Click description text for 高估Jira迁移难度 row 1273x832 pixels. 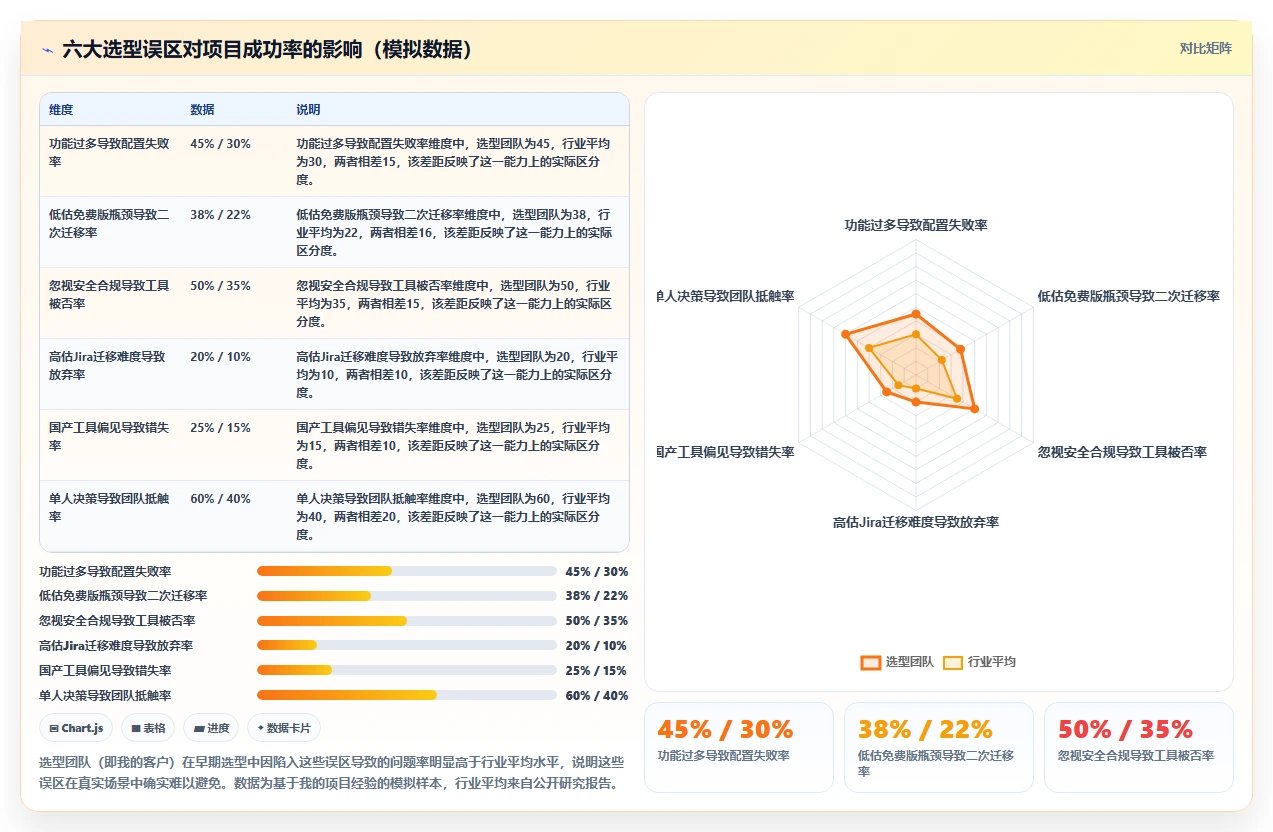[x=457, y=374]
